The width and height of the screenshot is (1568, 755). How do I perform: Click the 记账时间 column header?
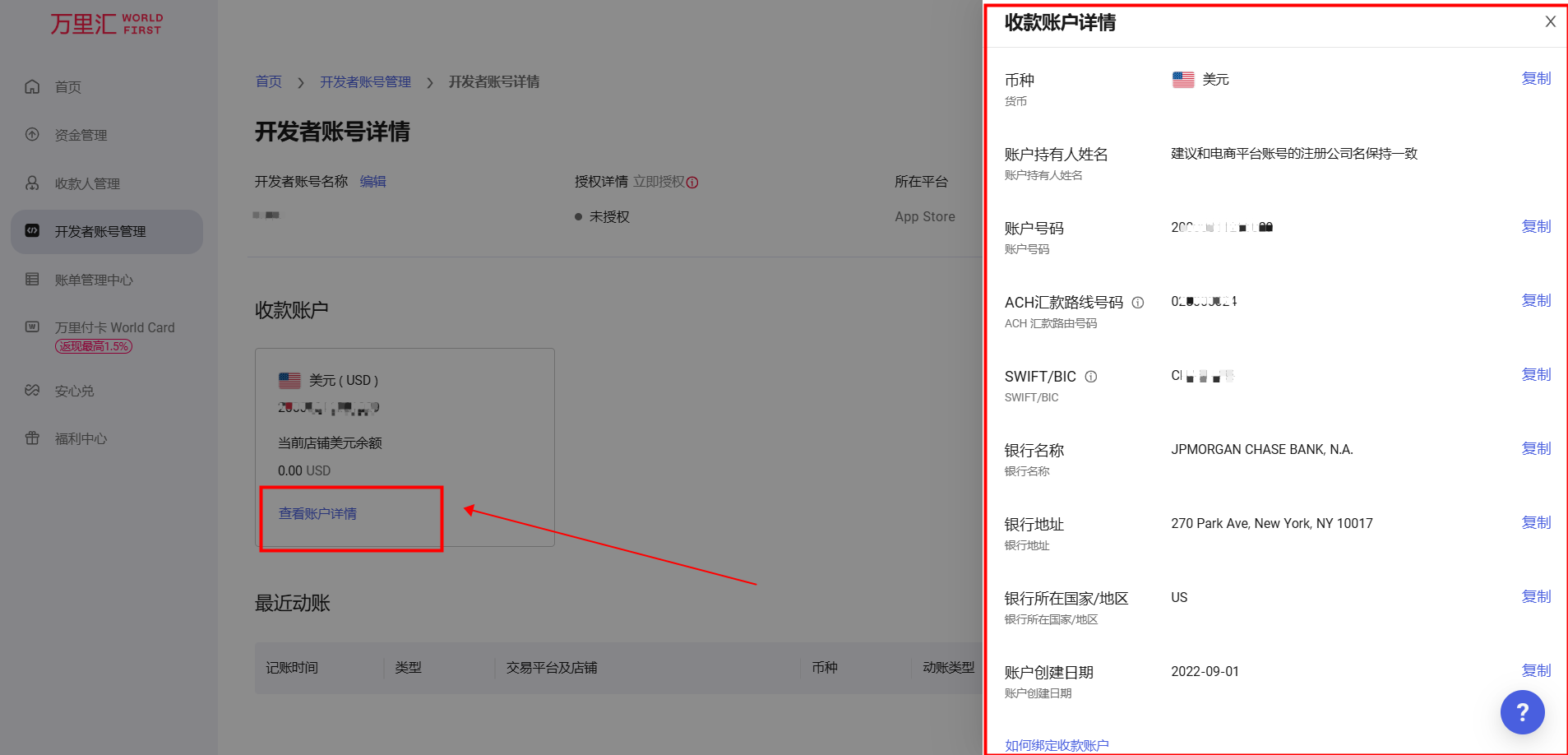pyautogui.click(x=292, y=668)
